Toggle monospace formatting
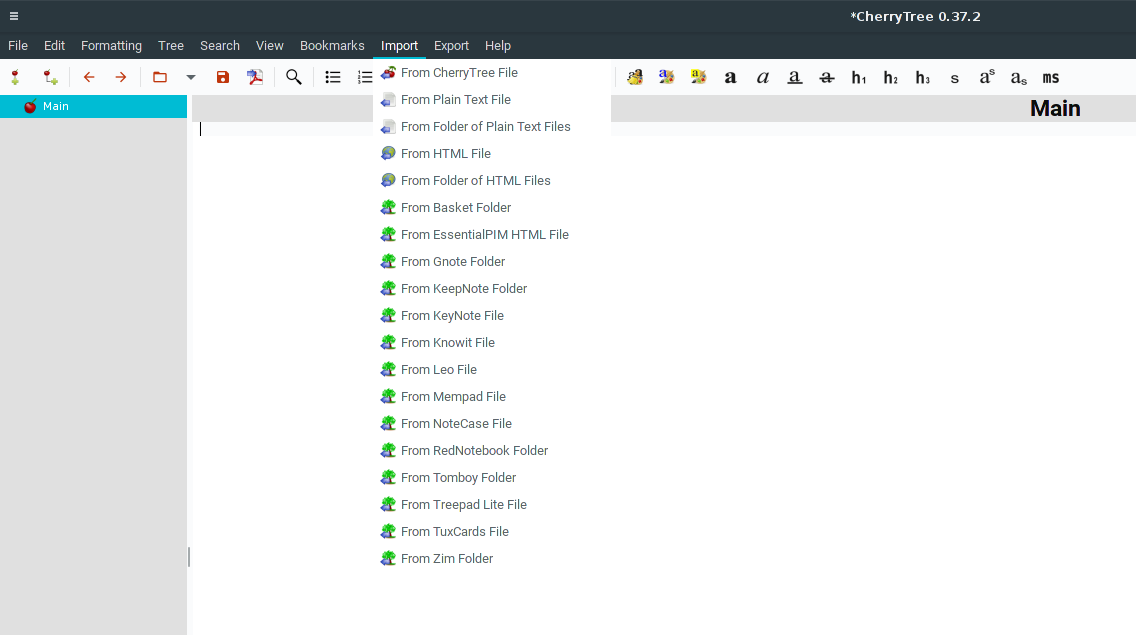The image size is (1136, 635). (x=1051, y=78)
